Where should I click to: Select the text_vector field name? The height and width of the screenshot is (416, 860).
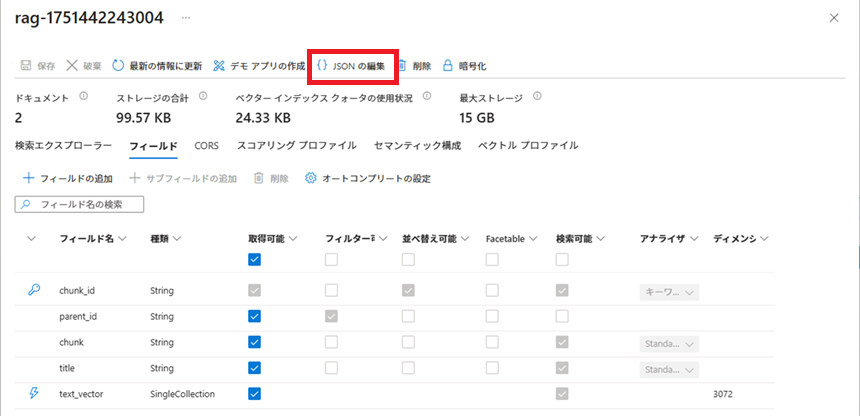(81, 394)
